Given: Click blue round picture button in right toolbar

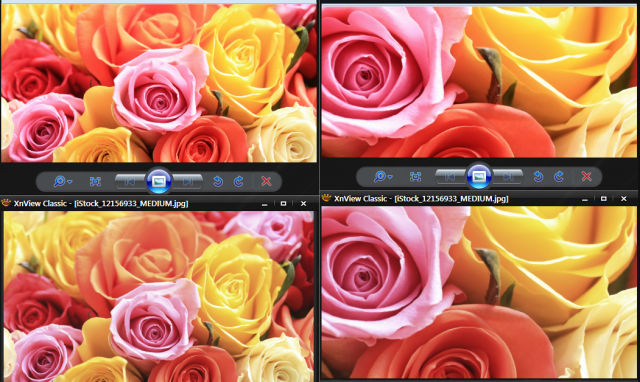Looking at the screenshot, I should [479, 176].
